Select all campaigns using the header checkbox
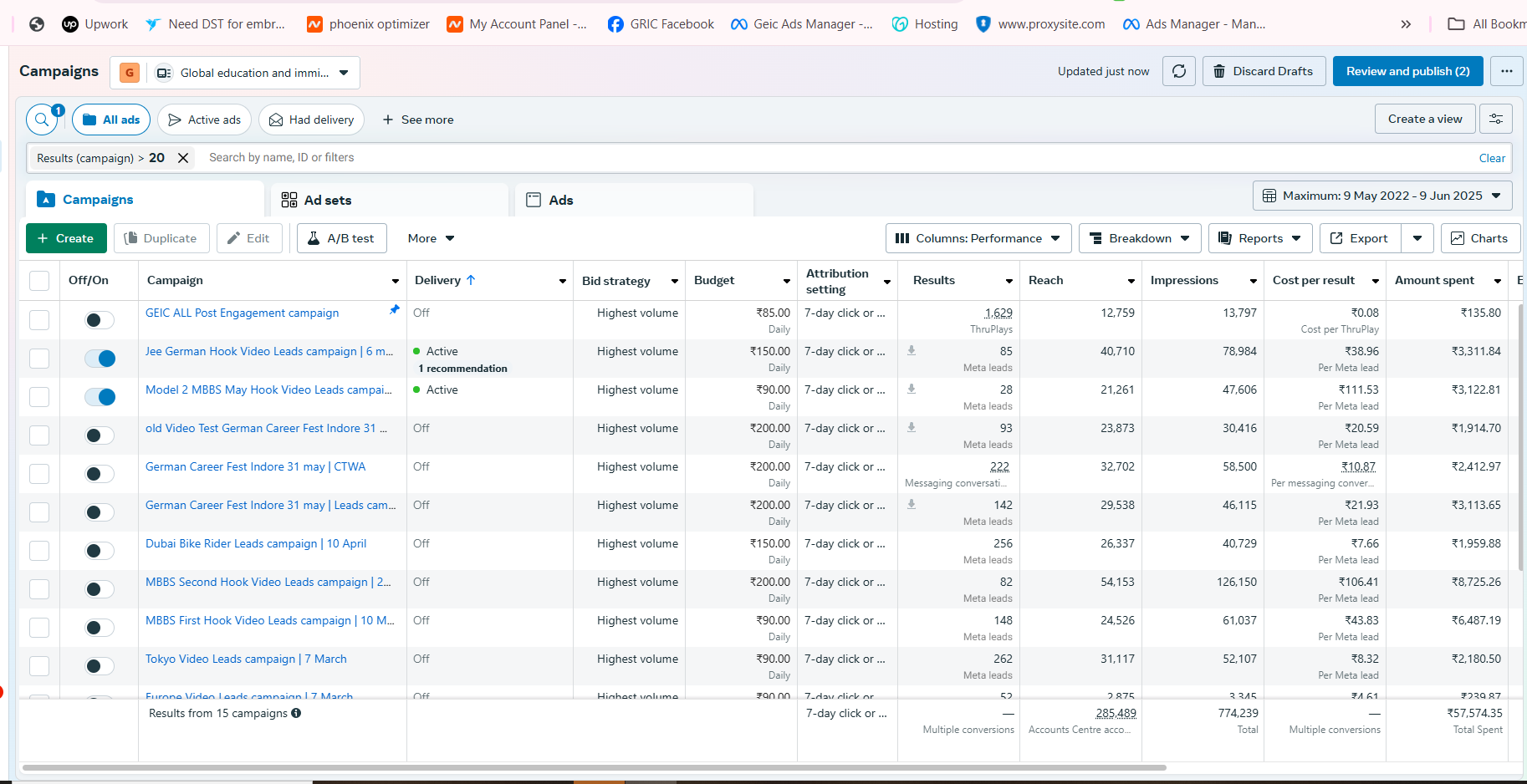Image resolution: width=1527 pixels, height=784 pixels. pyautogui.click(x=39, y=281)
